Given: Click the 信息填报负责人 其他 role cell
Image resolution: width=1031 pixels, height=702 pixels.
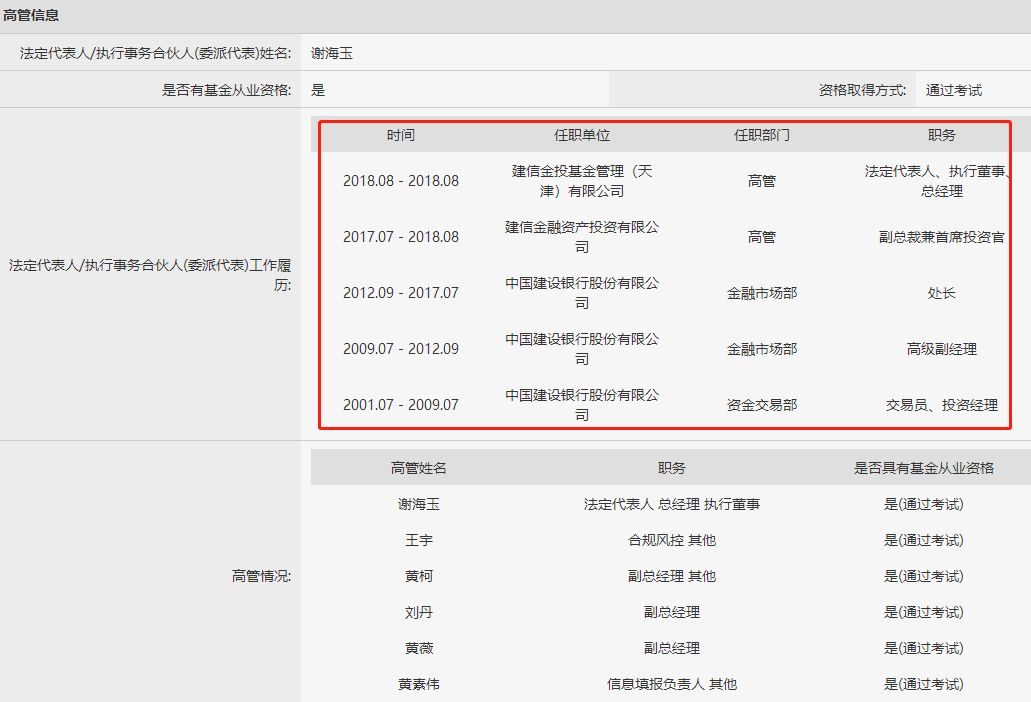Looking at the screenshot, I should [671, 684].
